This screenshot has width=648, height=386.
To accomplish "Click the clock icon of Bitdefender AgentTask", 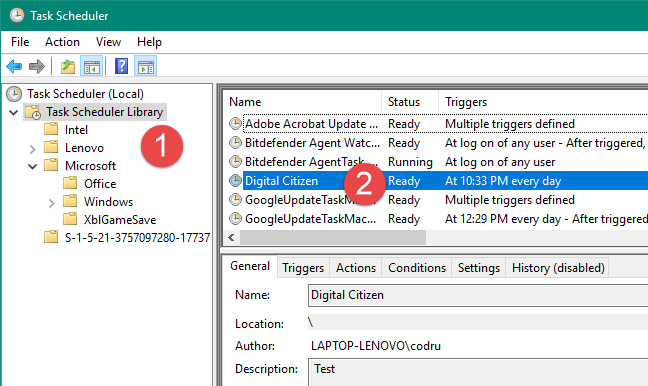I will click(x=235, y=162).
